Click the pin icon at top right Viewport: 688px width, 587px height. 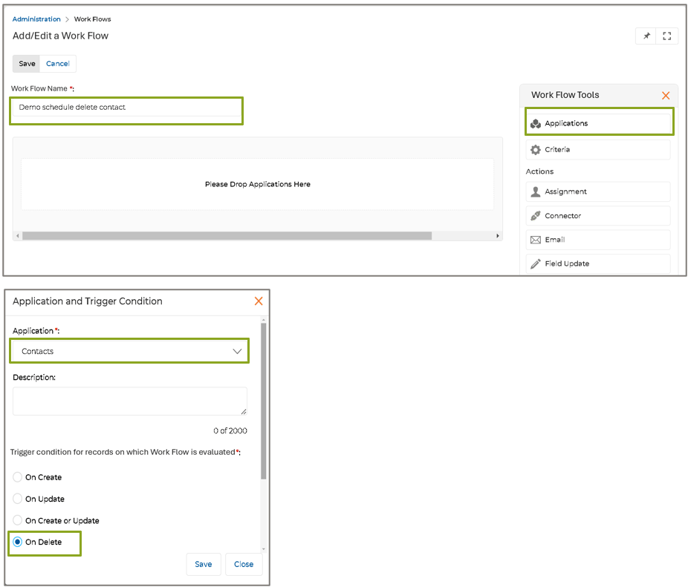[646, 36]
